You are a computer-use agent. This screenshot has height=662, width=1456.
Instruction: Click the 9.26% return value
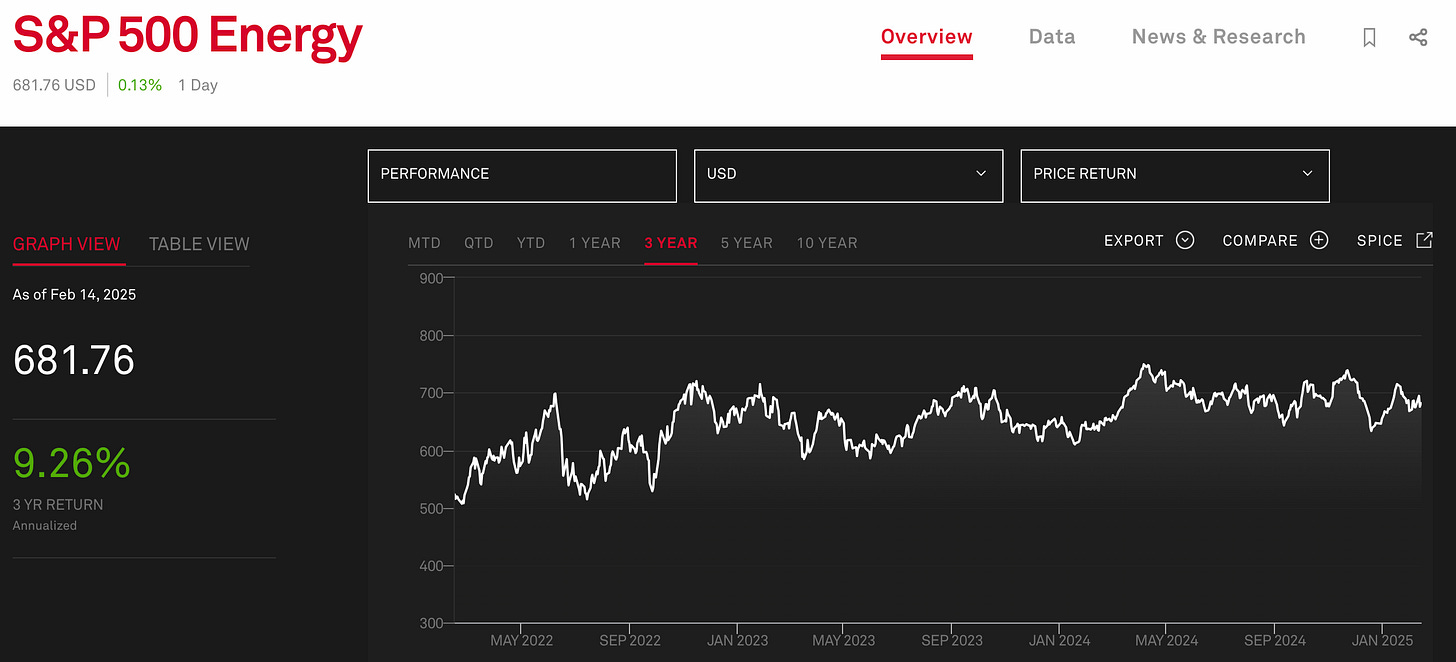point(72,463)
